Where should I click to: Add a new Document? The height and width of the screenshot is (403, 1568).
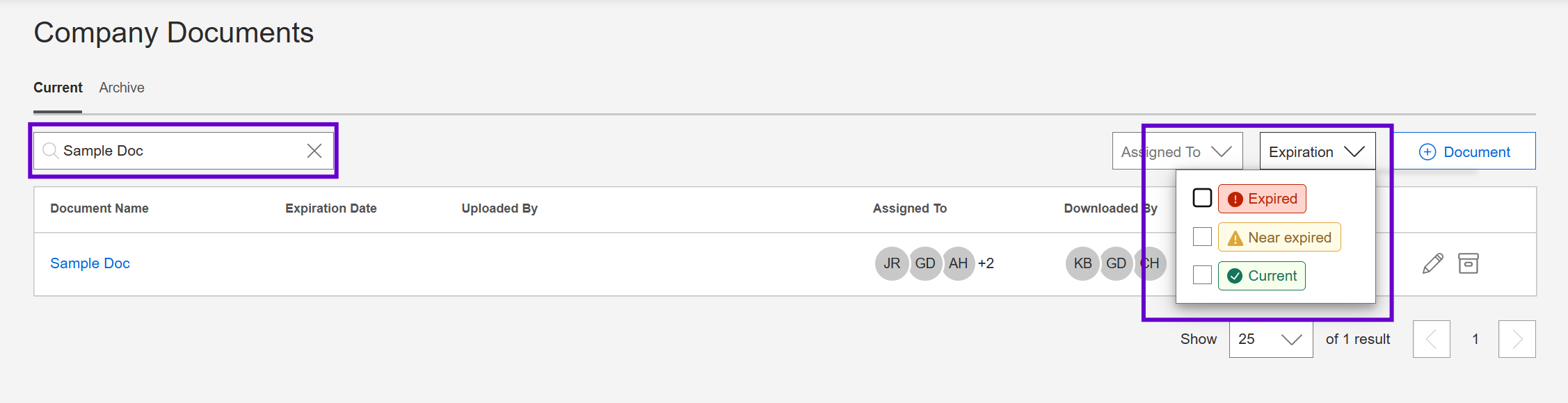click(x=1464, y=151)
